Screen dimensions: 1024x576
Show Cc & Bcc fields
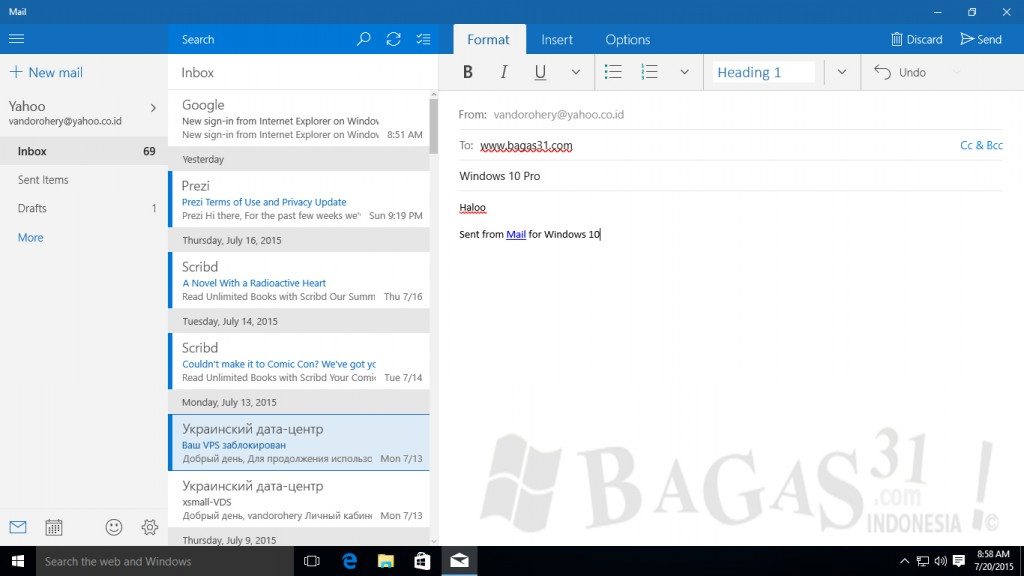point(981,145)
